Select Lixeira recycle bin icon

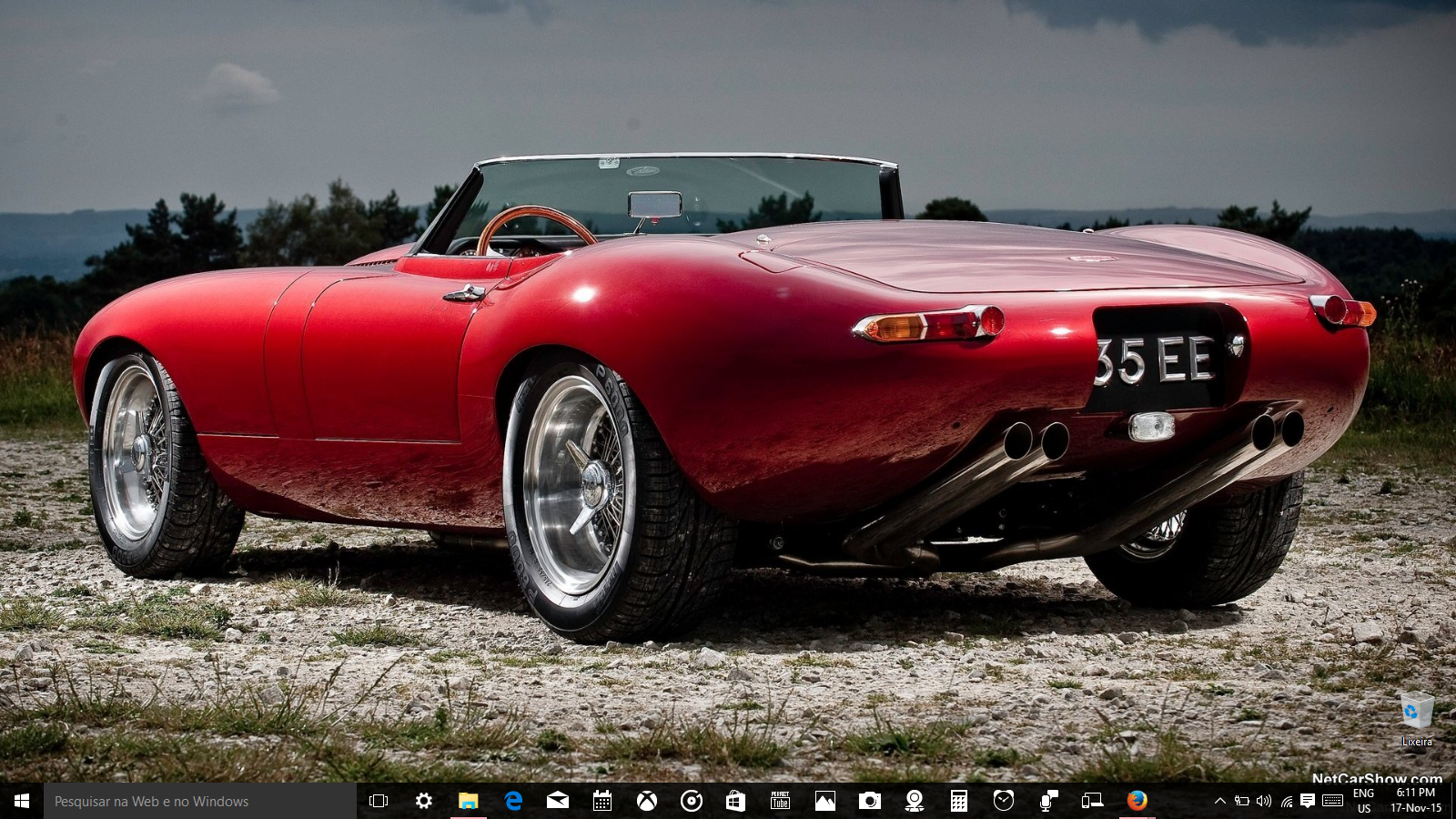(1417, 720)
